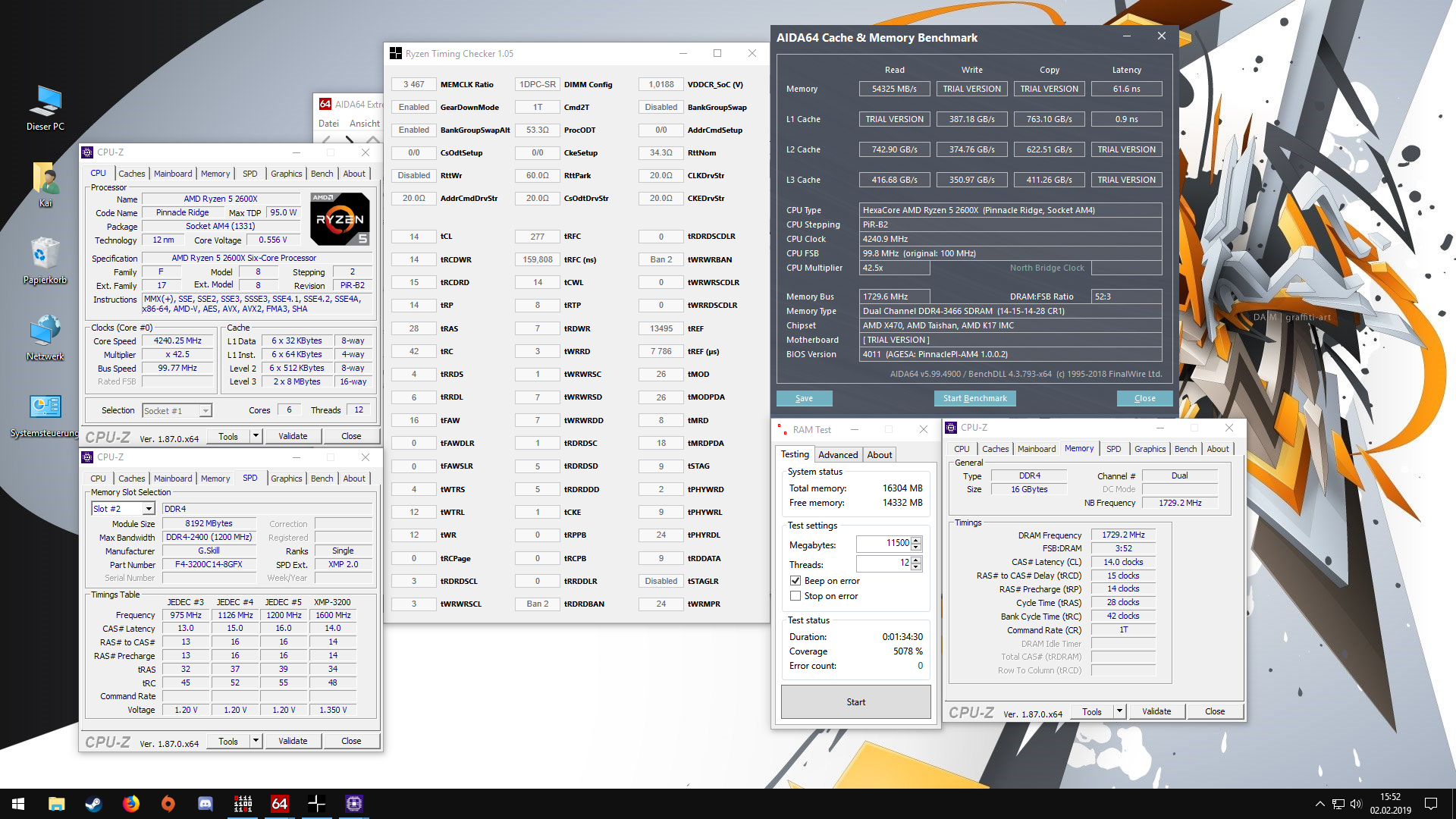Switch to Advanced tab in RAM Test

[838, 455]
